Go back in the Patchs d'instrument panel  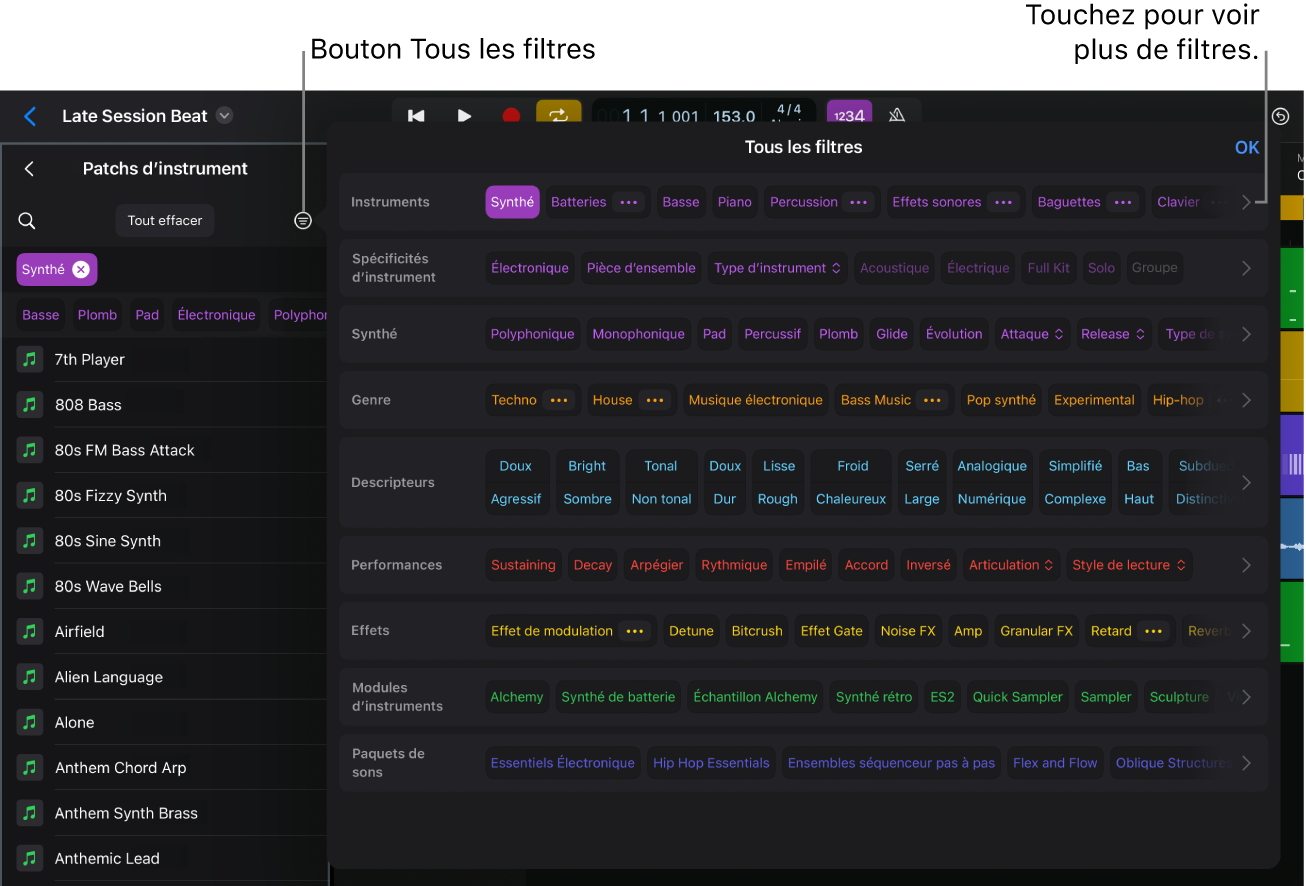tap(29, 169)
